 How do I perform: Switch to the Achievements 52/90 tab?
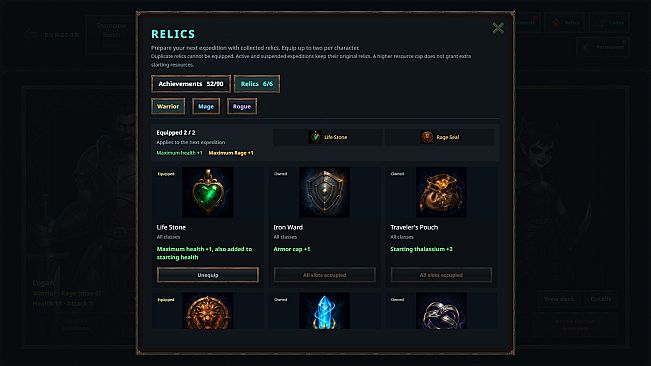[x=191, y=84]
